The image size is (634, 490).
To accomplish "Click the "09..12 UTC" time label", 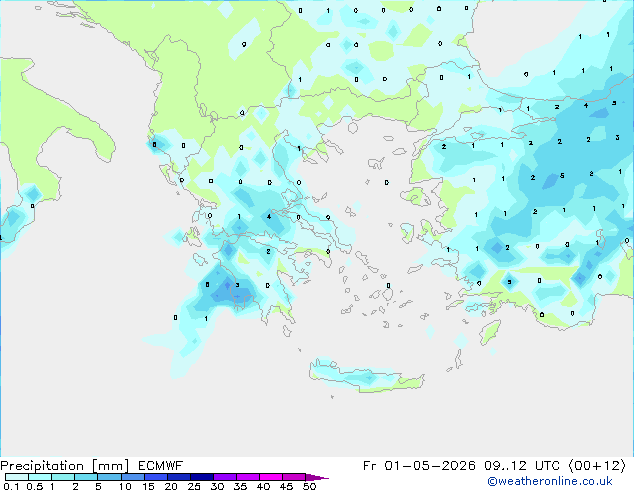I will pyautogui.click(x=522, y=466).
